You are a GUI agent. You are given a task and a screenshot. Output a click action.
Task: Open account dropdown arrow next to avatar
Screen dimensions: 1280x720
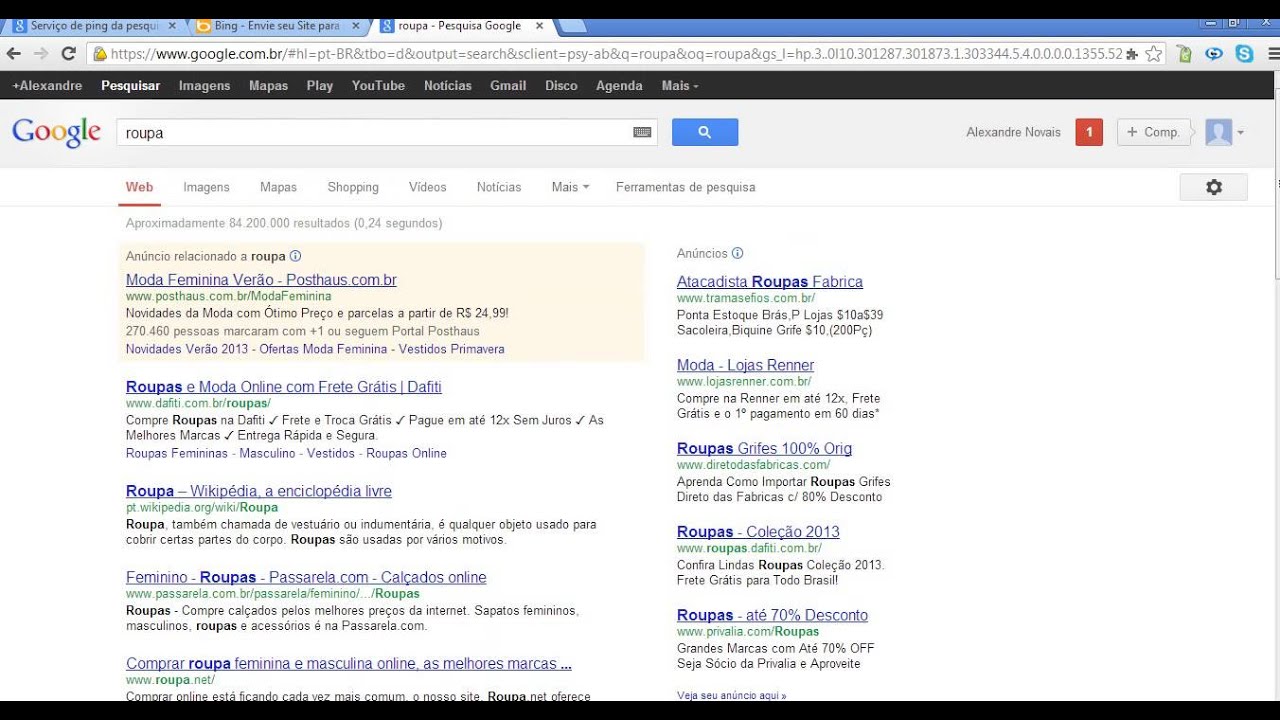(x=1241, y=132)
